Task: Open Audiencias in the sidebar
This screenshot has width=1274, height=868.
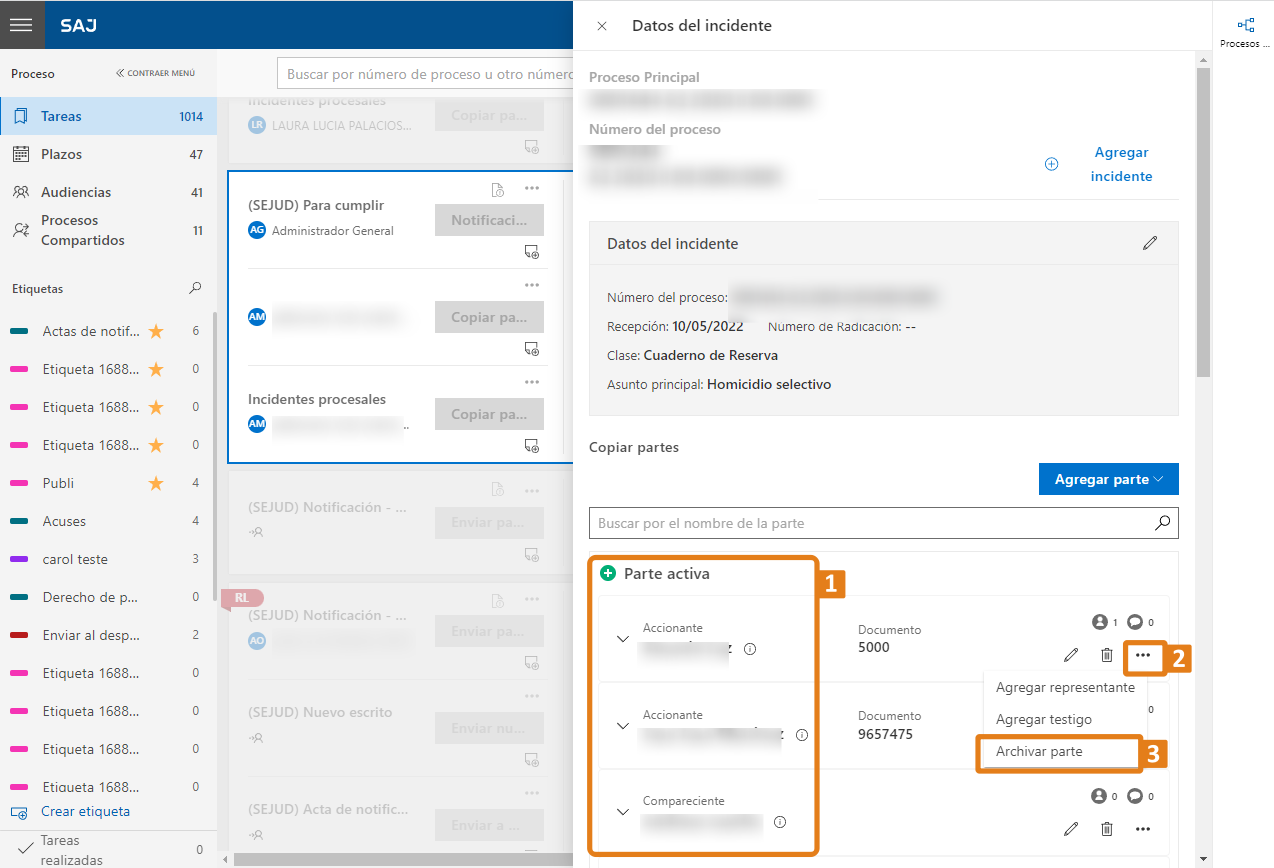Action: click(108, 192)
